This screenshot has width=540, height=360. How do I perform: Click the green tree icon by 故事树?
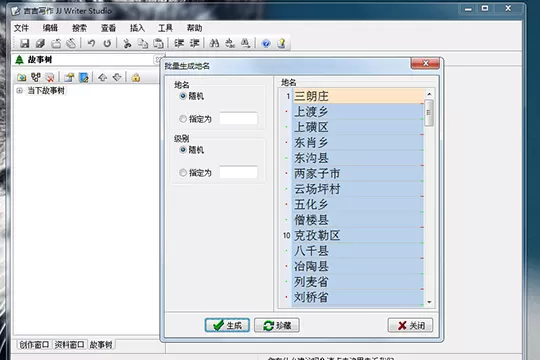coord(20,60)
